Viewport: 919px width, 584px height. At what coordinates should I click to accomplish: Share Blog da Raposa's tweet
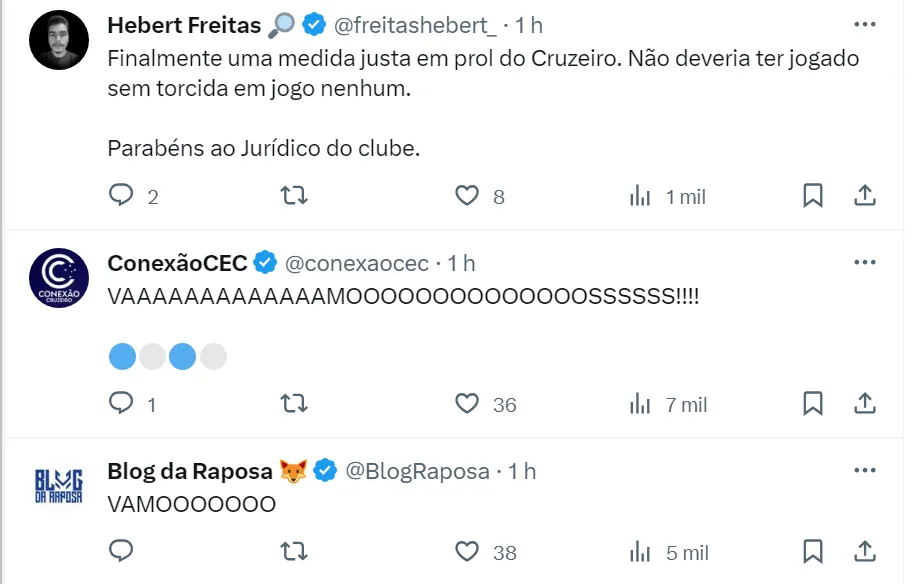point(866,551)
